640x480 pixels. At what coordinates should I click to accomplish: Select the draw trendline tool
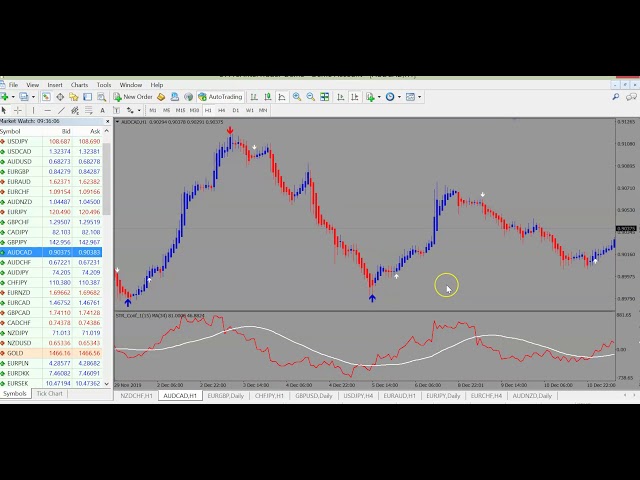click(x=61, y=110)
